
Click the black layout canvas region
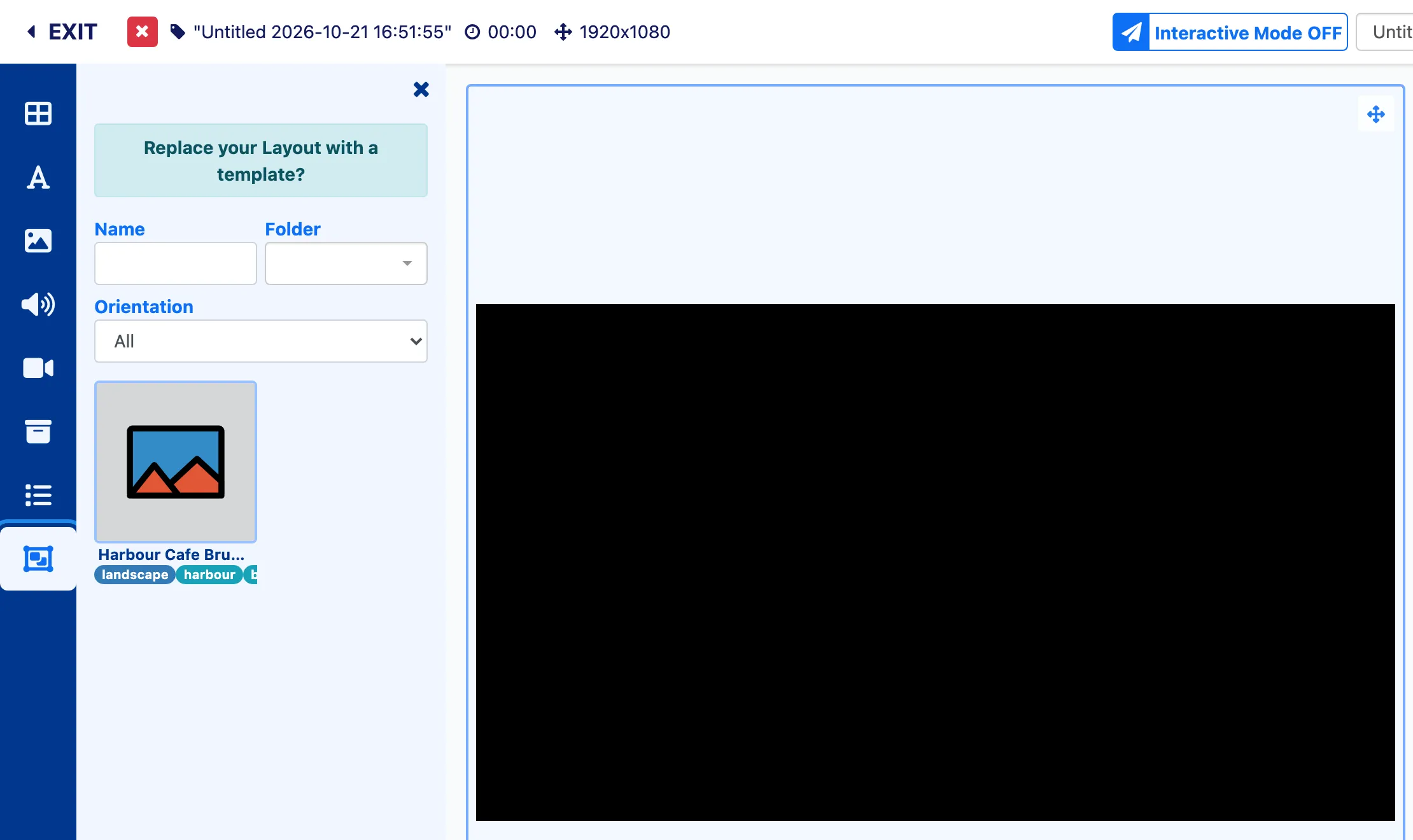click(x=936, y=563)
